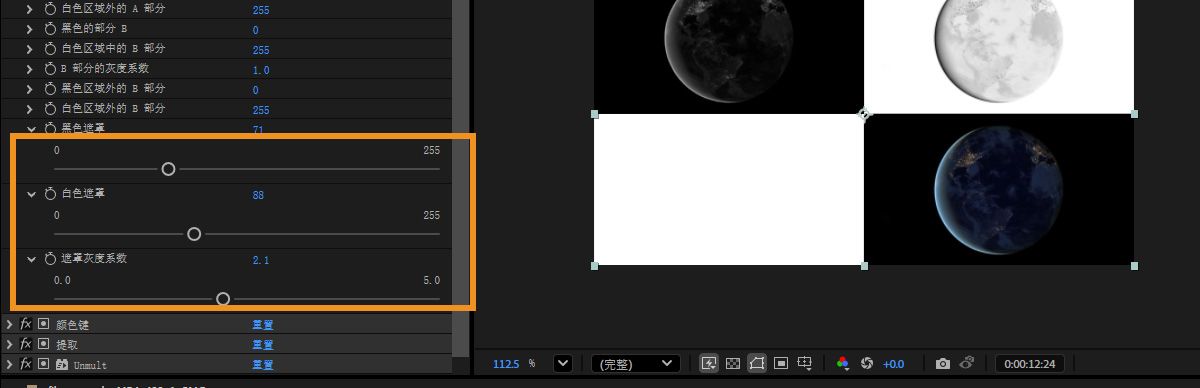Toggle the fx switch for 提取
This screenshot has height=388, width=1200.
26,344
